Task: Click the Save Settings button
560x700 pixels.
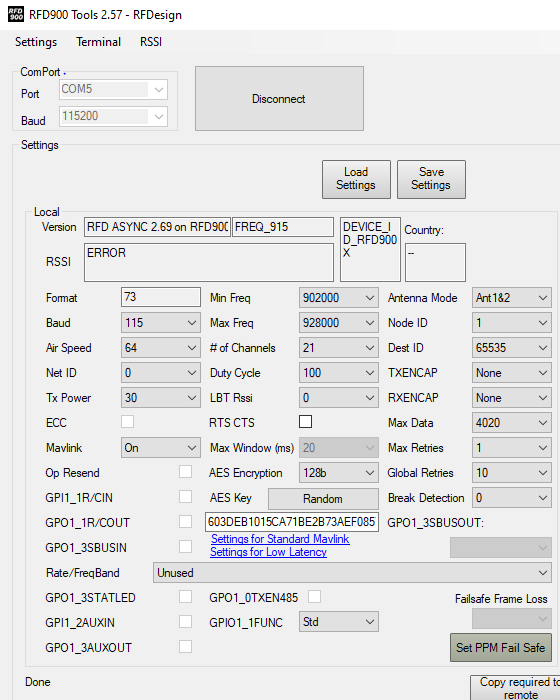Action: (x=431, y=179)
